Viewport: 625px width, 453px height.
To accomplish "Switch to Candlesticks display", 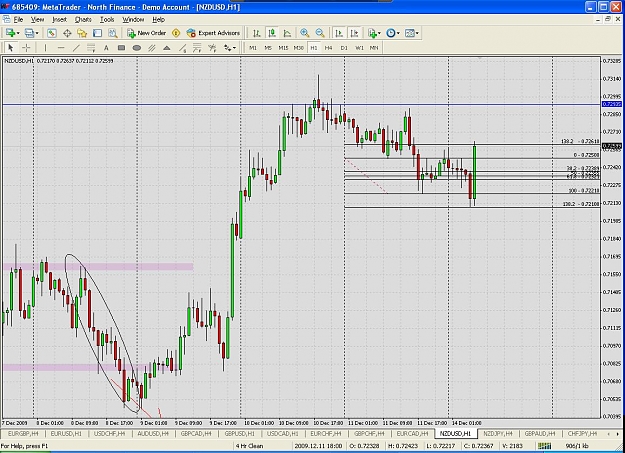I will click(272, 33).
